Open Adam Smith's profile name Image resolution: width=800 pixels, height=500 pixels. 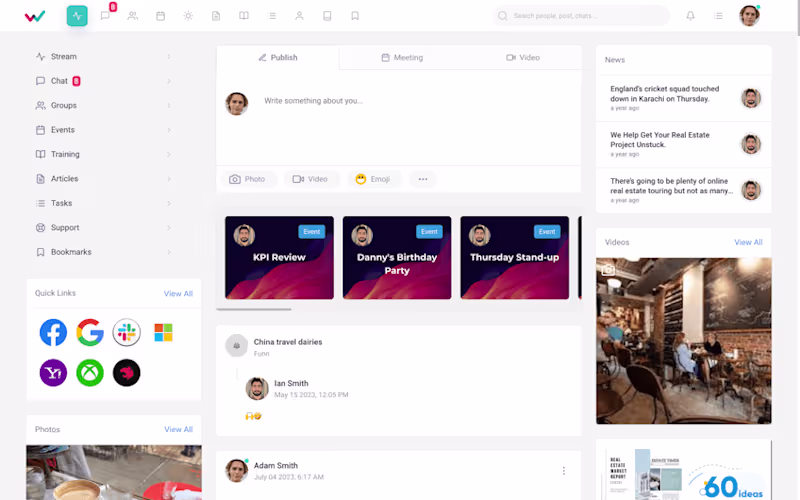276,465
